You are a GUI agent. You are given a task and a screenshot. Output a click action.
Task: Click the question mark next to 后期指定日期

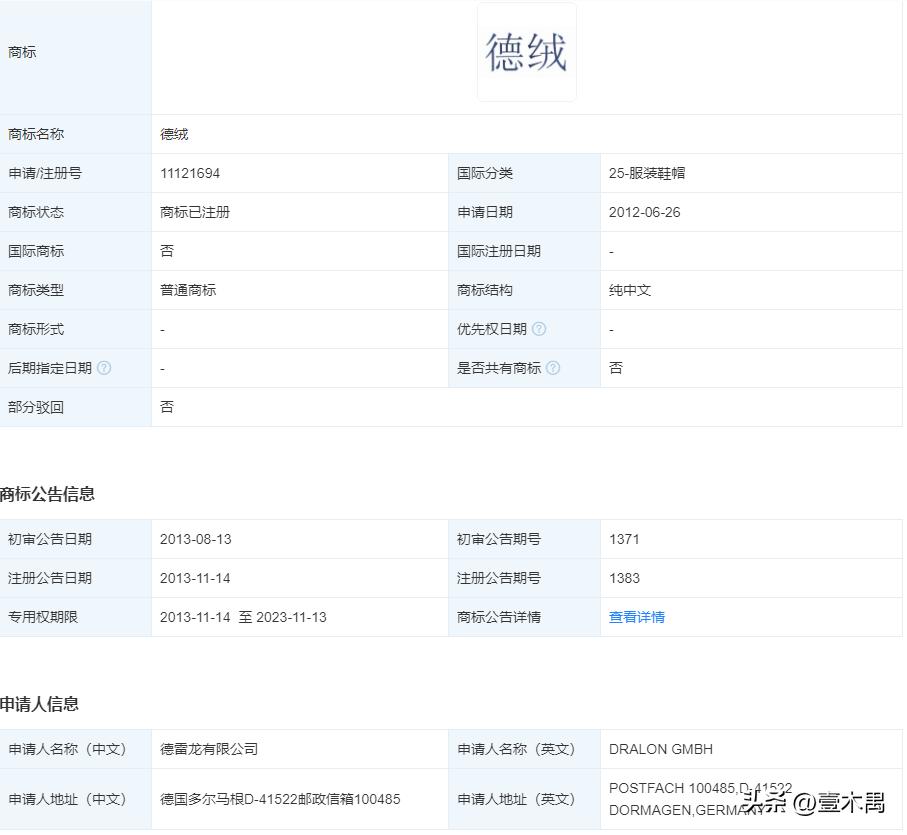click(106, 368)
